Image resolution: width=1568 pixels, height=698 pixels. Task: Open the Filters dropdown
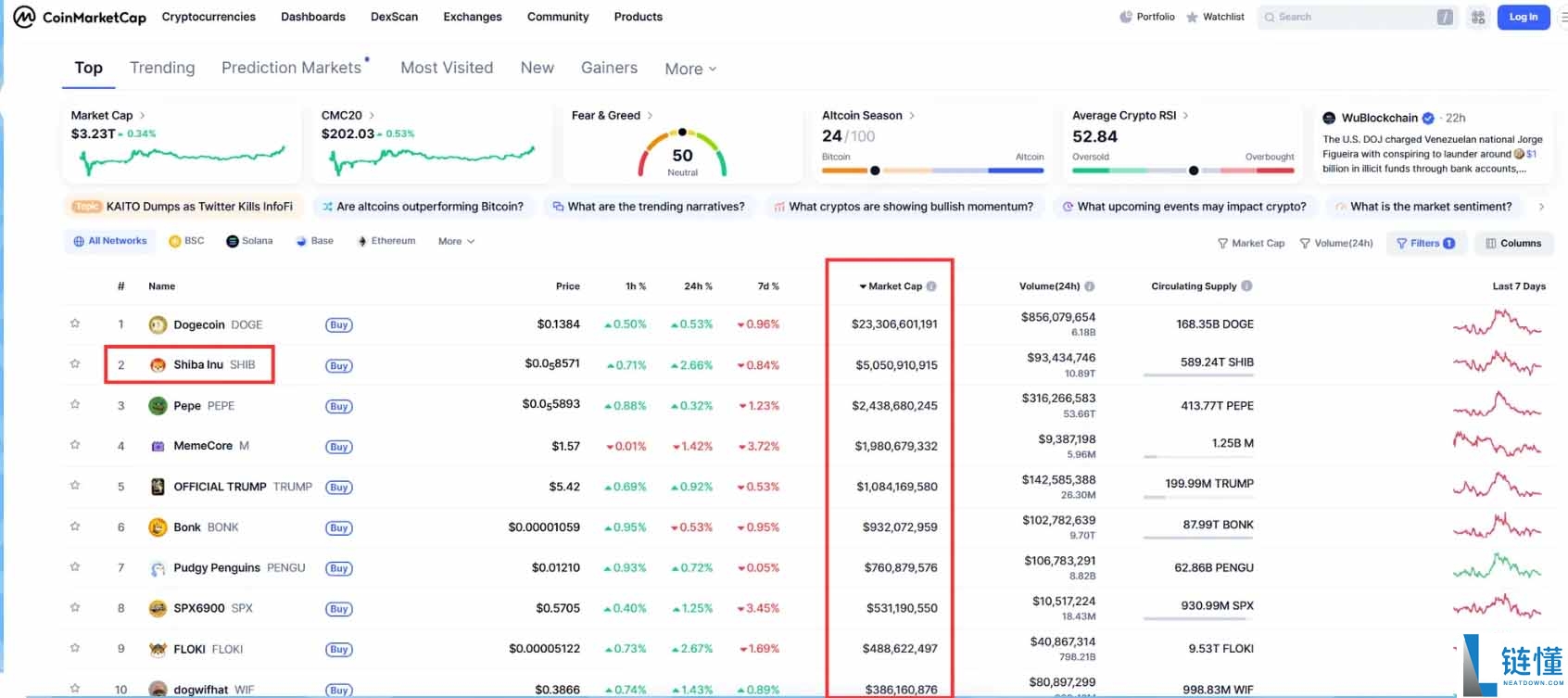coord(1426,243)
